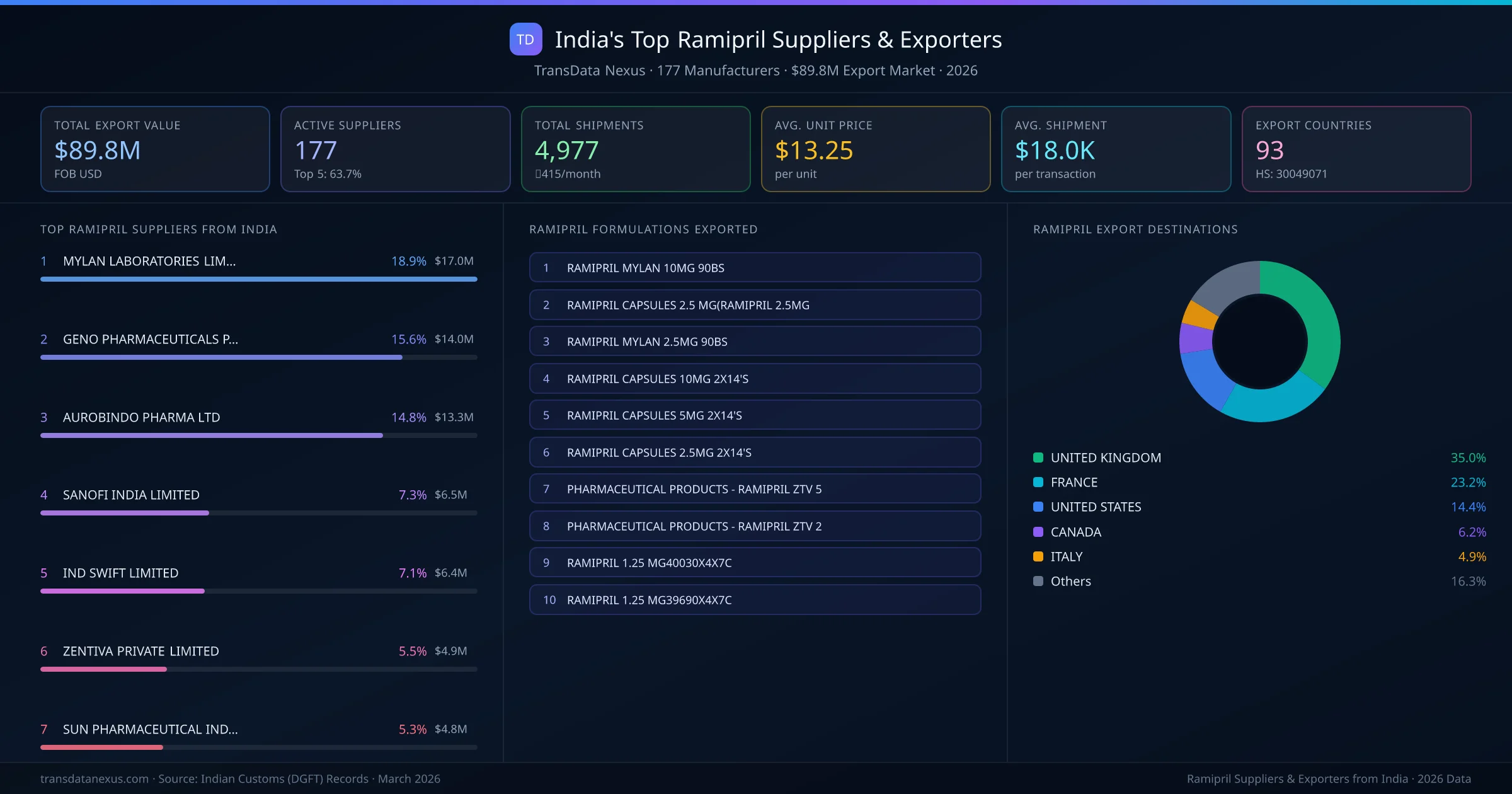Click the transdatanexus.com footer link

[x=94, y=779]
